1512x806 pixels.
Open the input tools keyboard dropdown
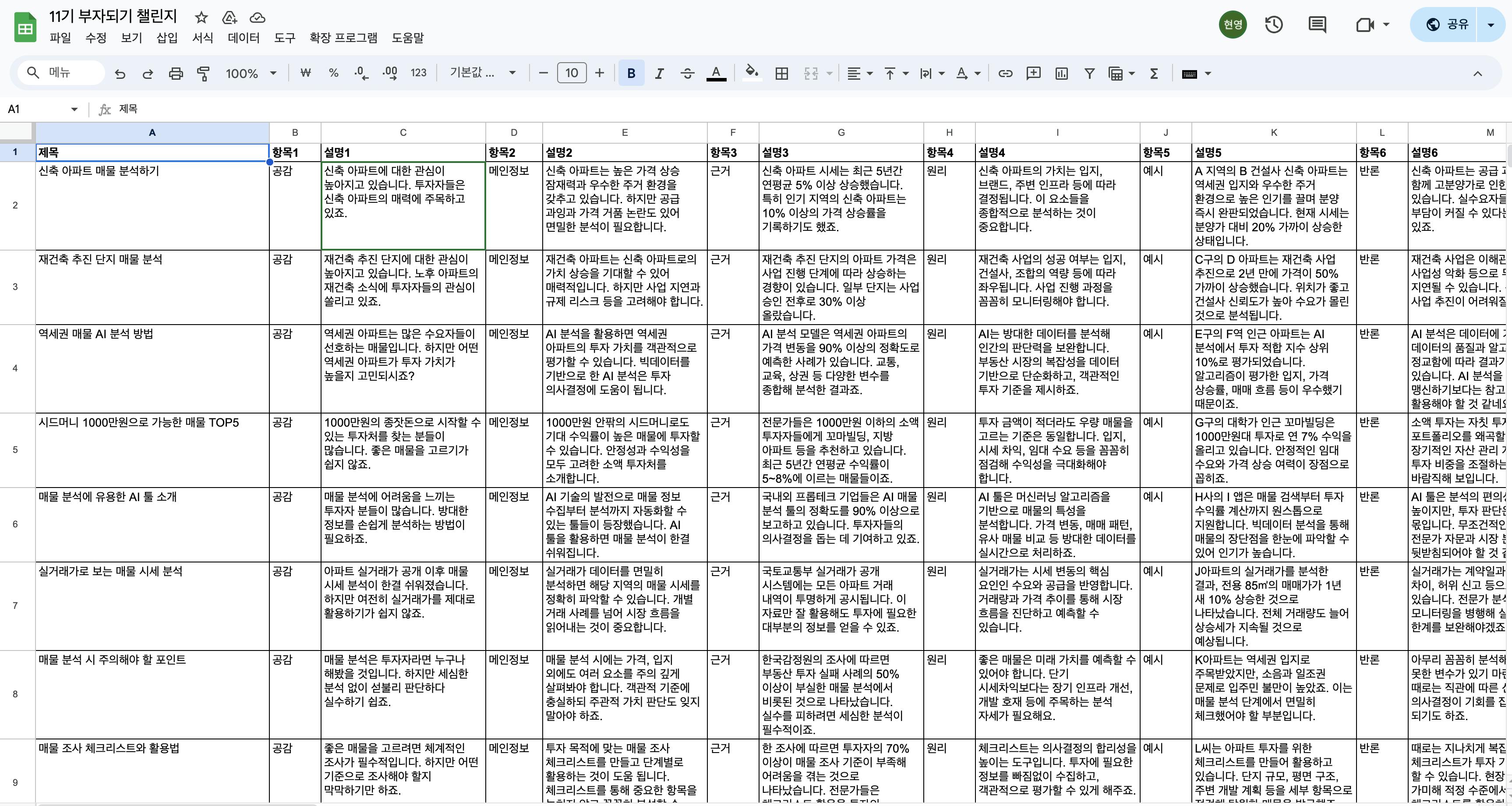pos(1196,74)
